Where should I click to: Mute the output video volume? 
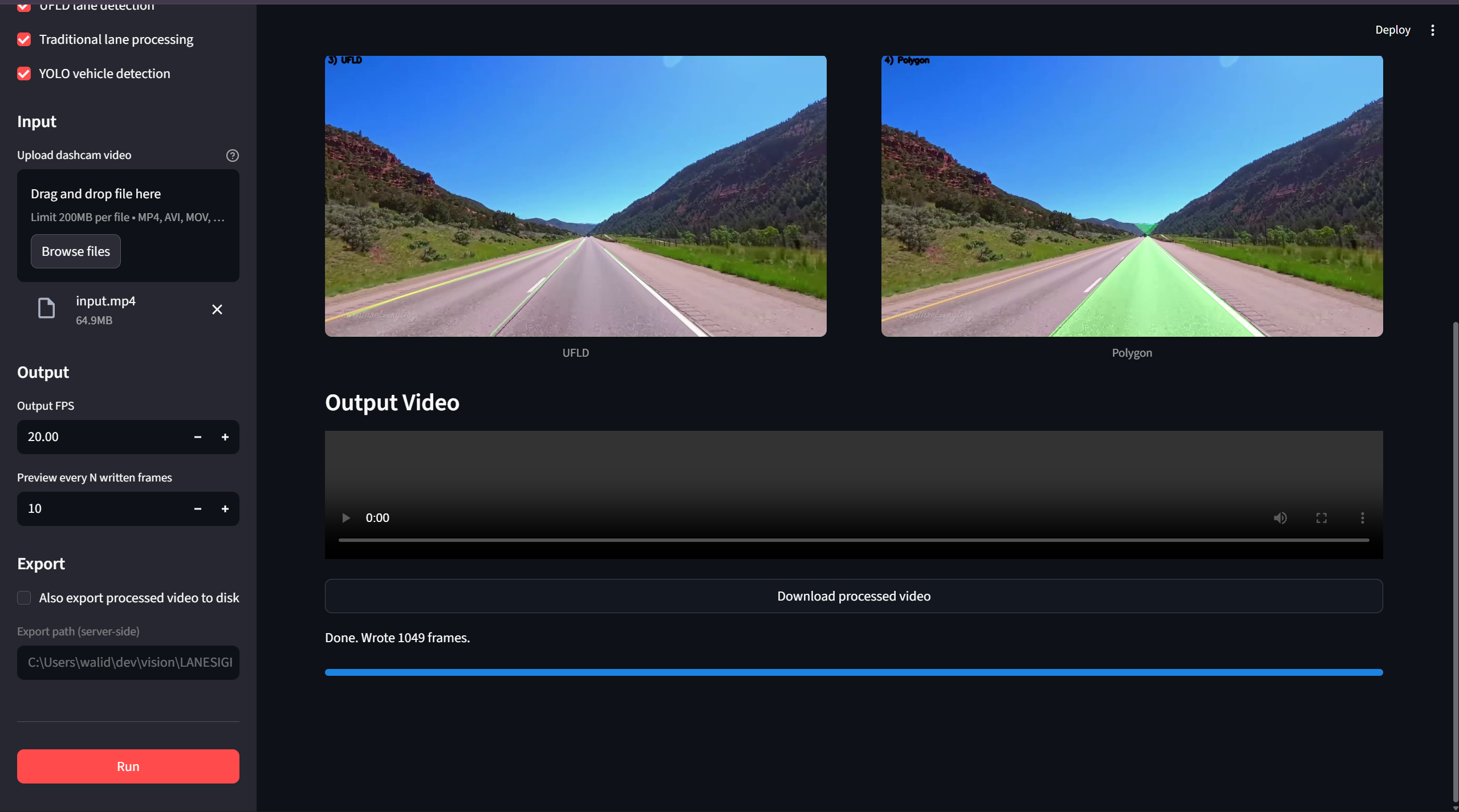(x=1280, y=518)
